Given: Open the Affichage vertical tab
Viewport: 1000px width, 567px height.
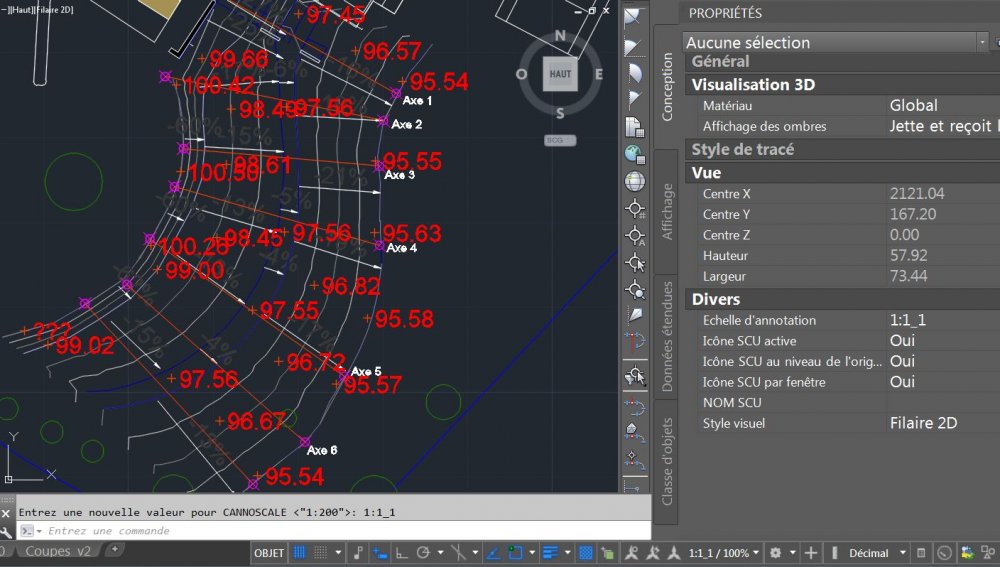Looking at the screenshot, I should [x=666, y=211].
